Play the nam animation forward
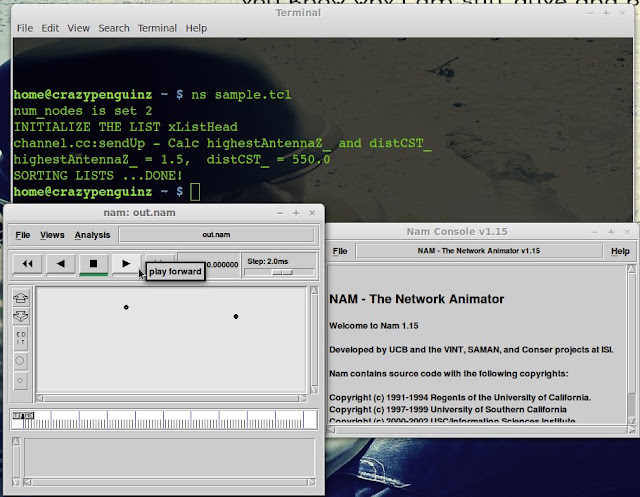 [x=126, y=264]
